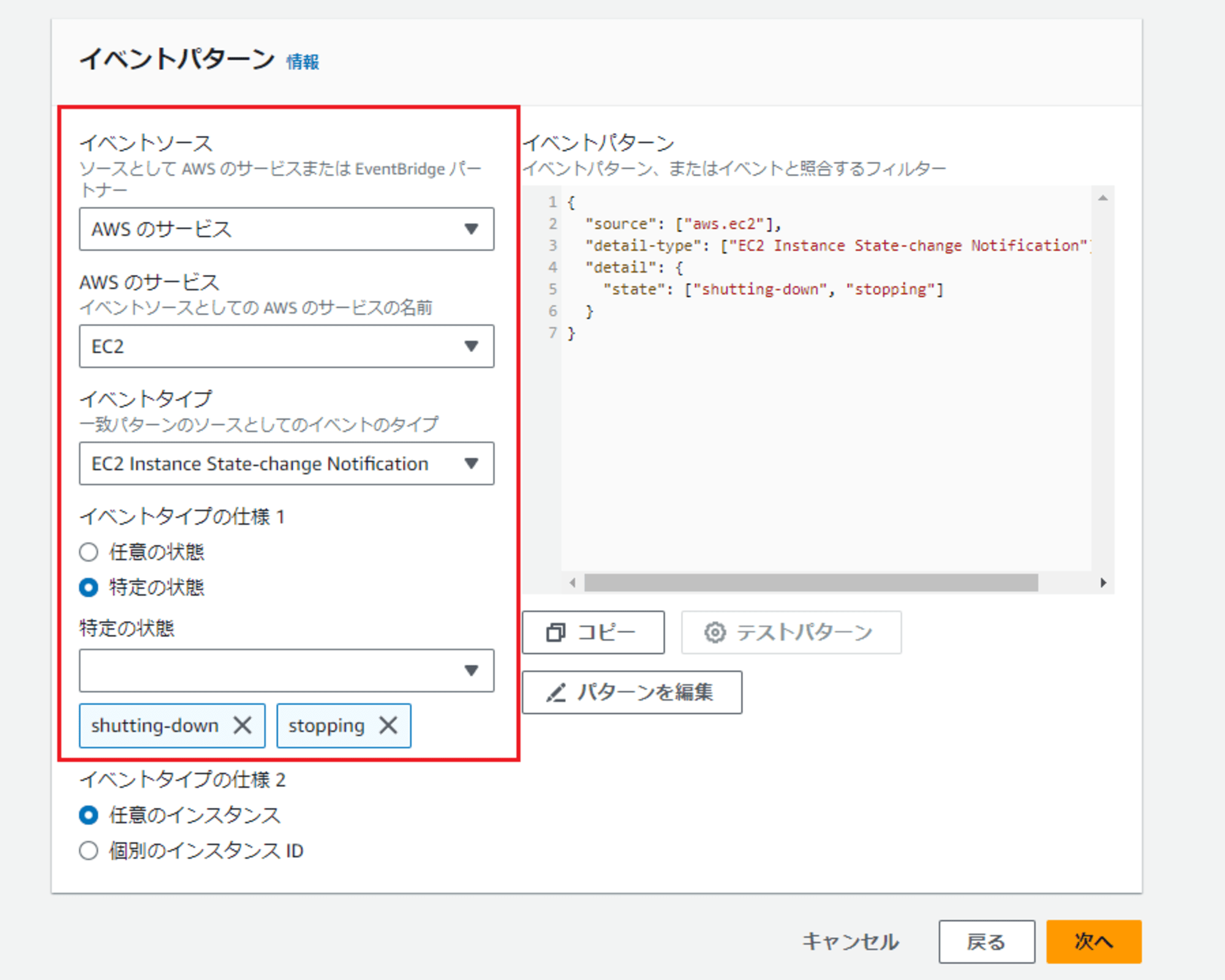1225x980 pixels.
Task: Click the up scroll arrow of the code editor
Action: click(x=1103, y=198)
